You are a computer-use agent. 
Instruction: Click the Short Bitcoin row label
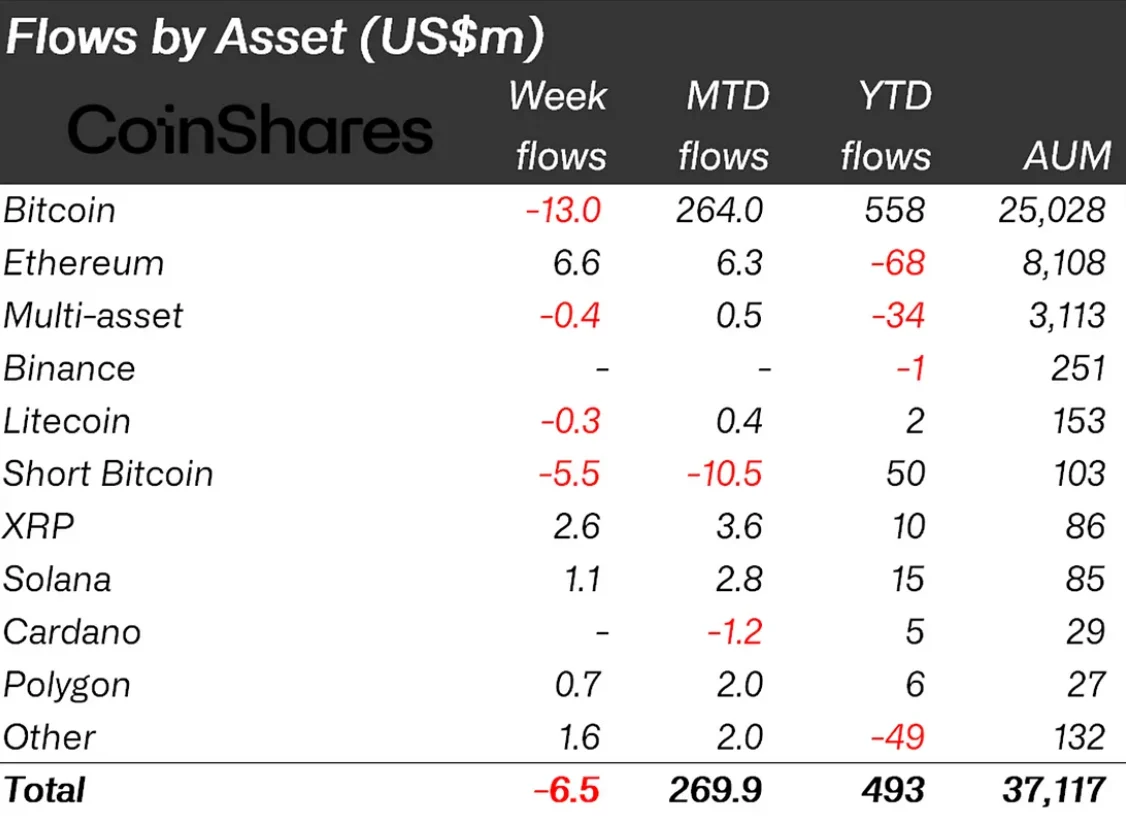[108, 473]
